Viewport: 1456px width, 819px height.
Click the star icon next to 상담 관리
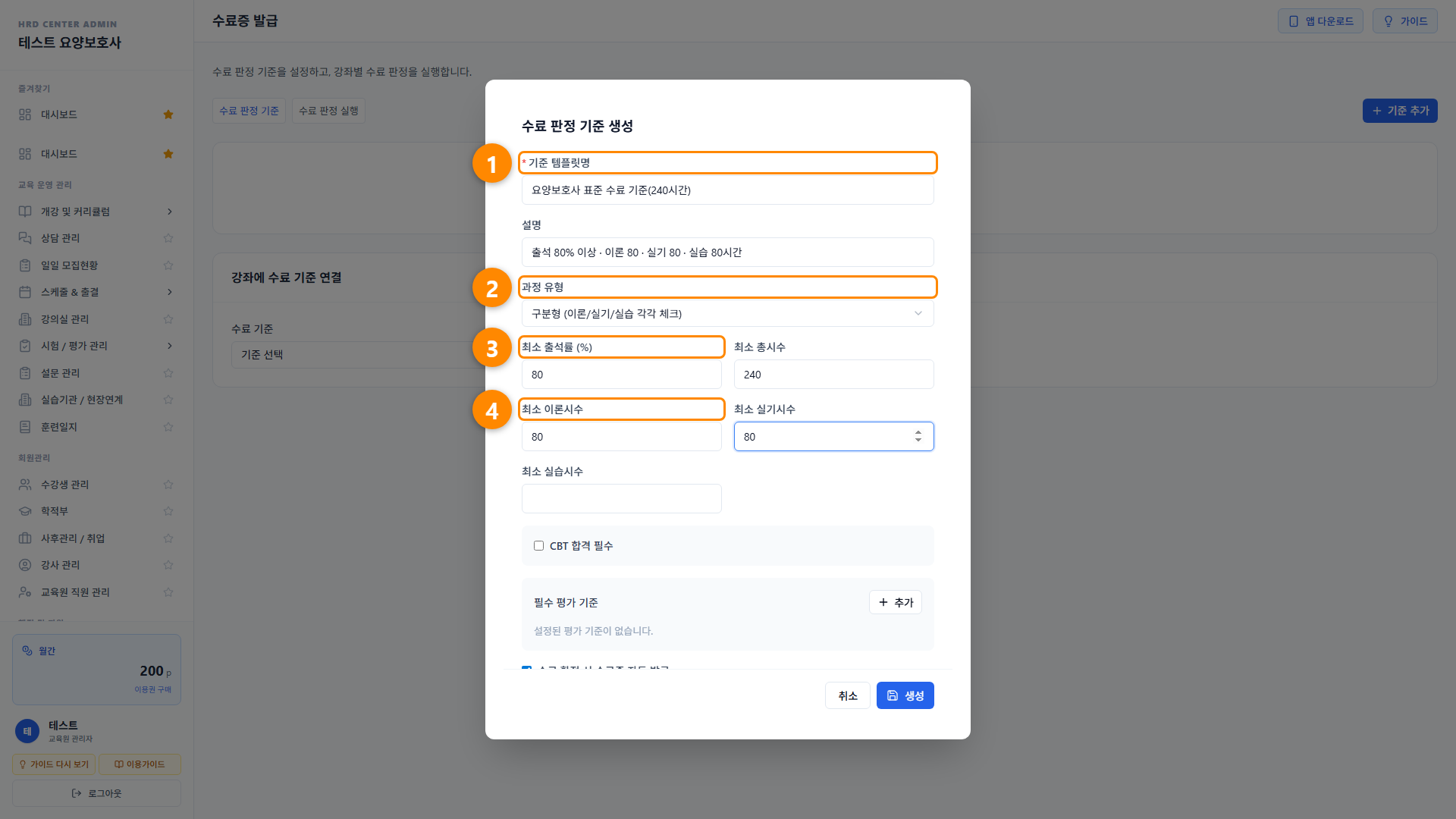click(168, 238)
